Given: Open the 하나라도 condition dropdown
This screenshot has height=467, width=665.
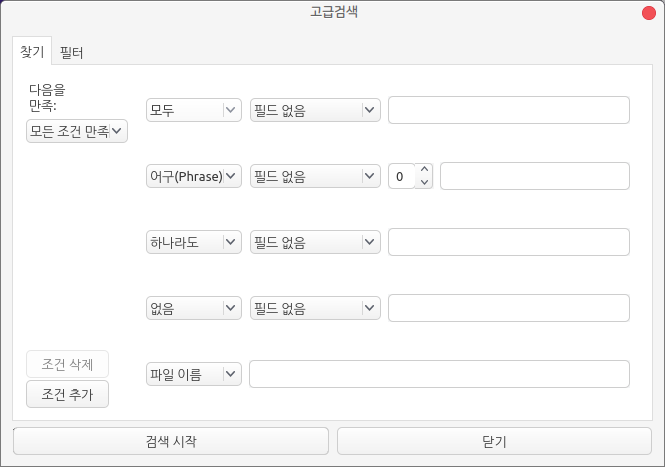Looking at the screenshot, I should [194, 242].
